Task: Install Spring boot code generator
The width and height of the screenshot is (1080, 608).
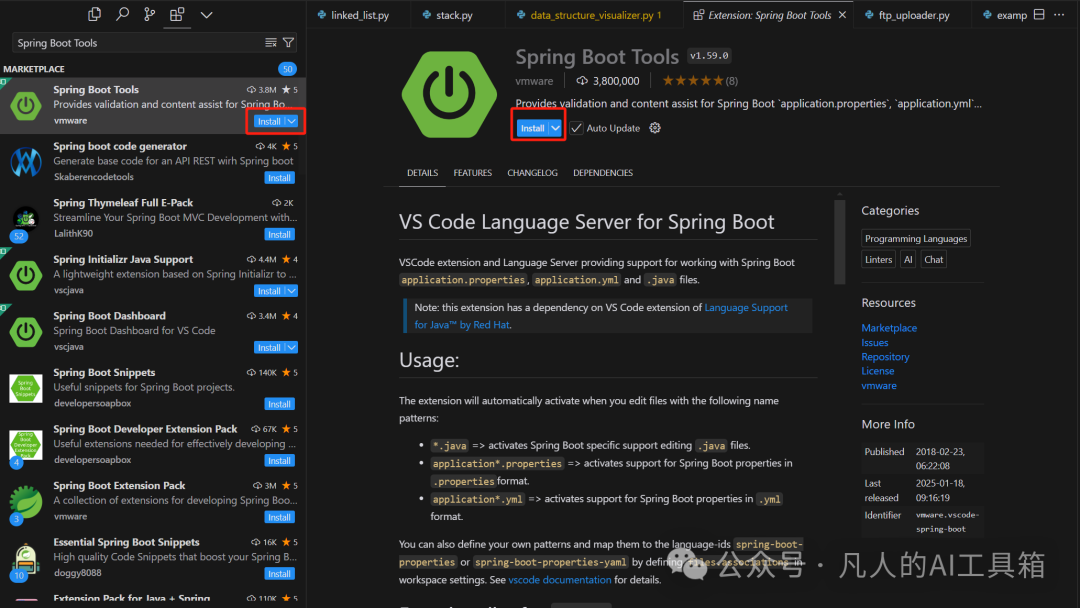Action: 279,178
